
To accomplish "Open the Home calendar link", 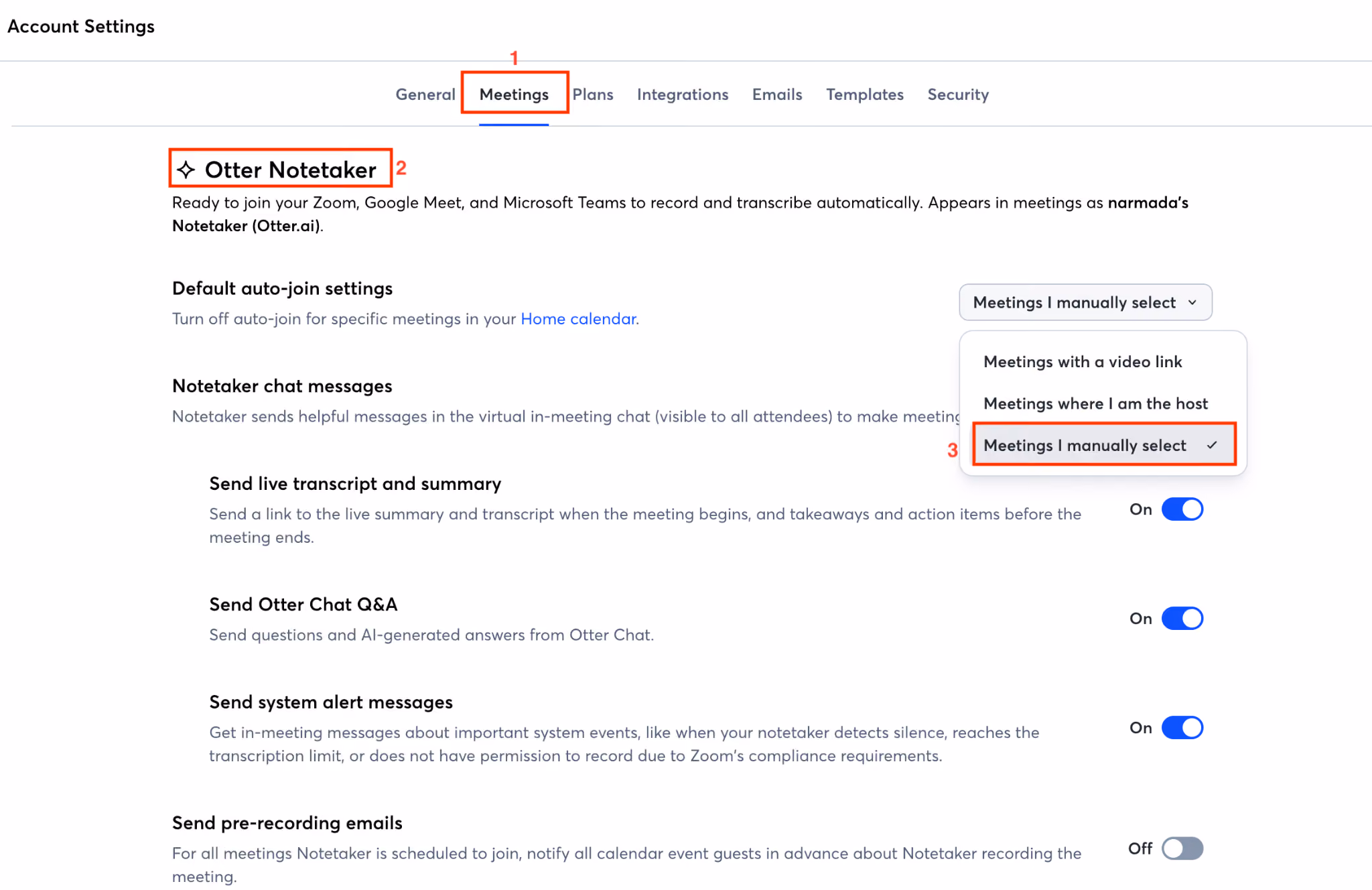I will pos(578,319).
